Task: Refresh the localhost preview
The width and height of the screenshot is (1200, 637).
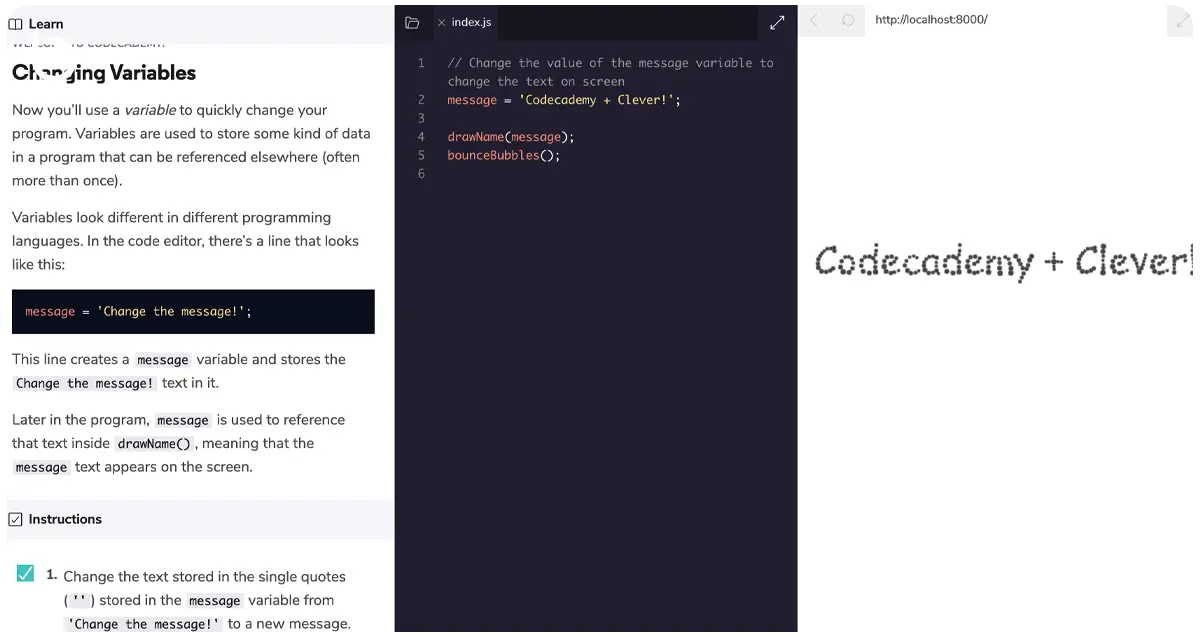Action: 848,20
